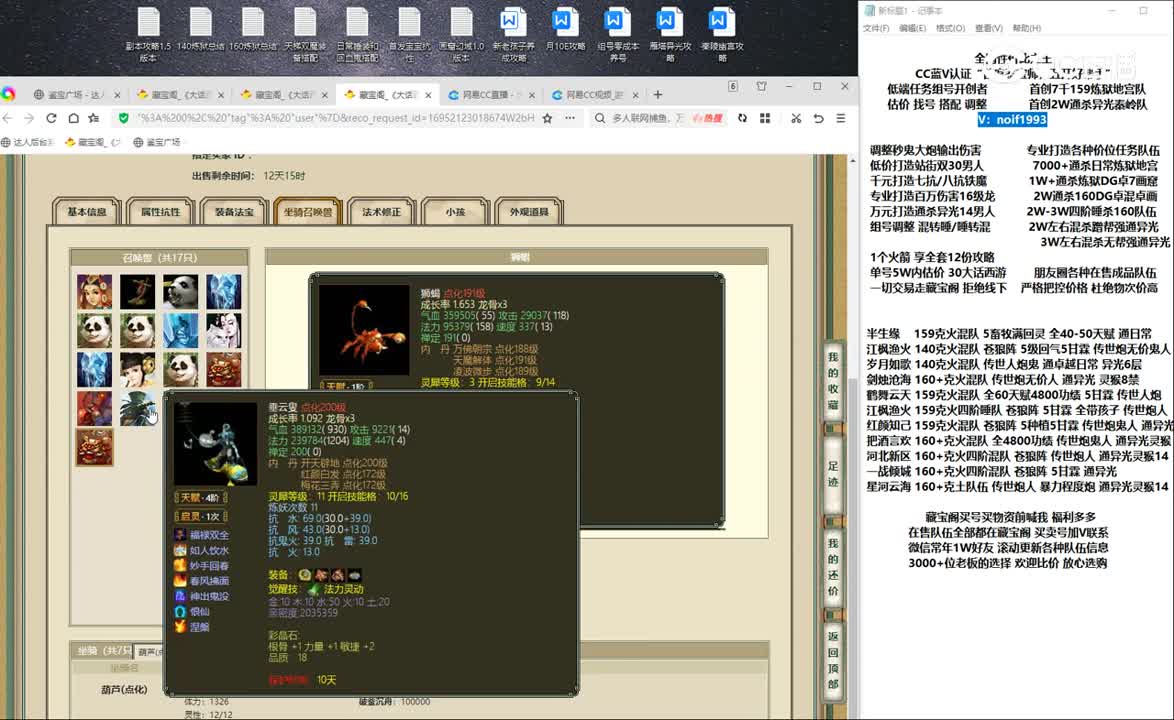Open desktop file 140炼狱总结
1174x720 pixels.
click(x=201, y=30)
